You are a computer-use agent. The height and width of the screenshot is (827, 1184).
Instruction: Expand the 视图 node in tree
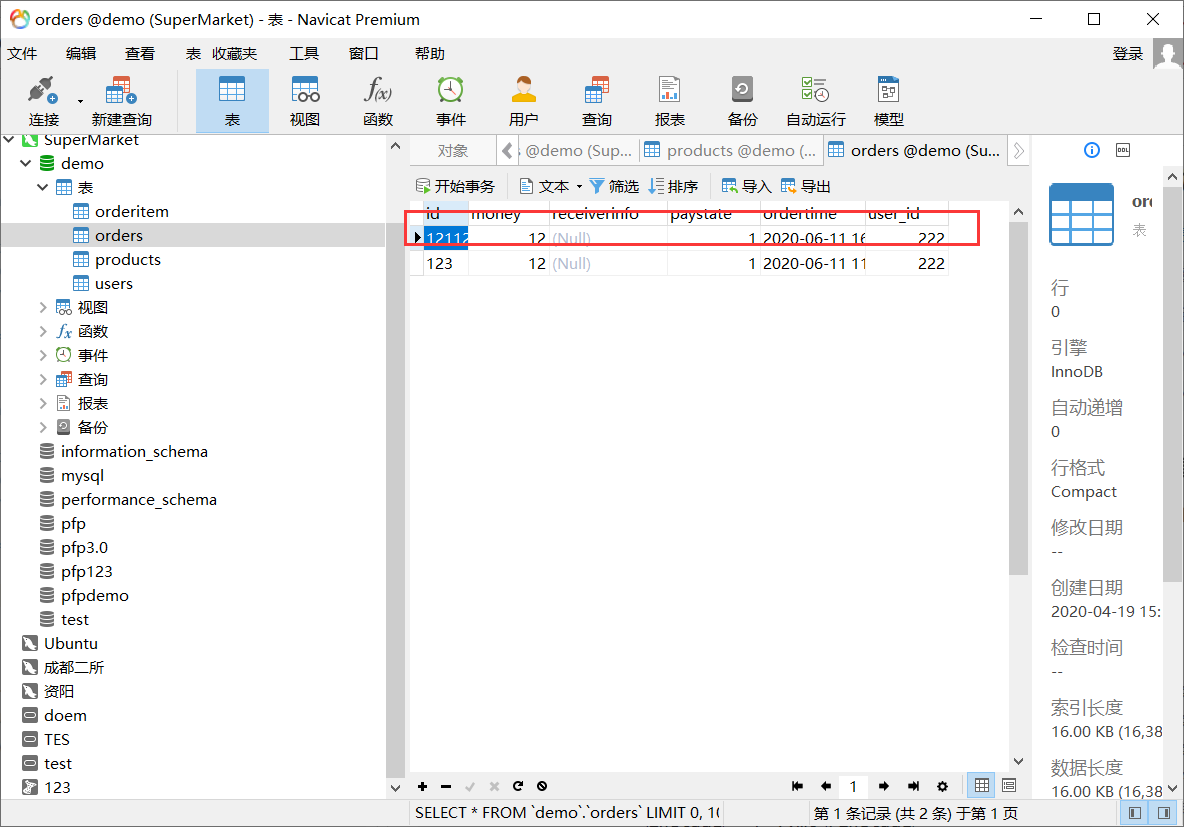42,307
